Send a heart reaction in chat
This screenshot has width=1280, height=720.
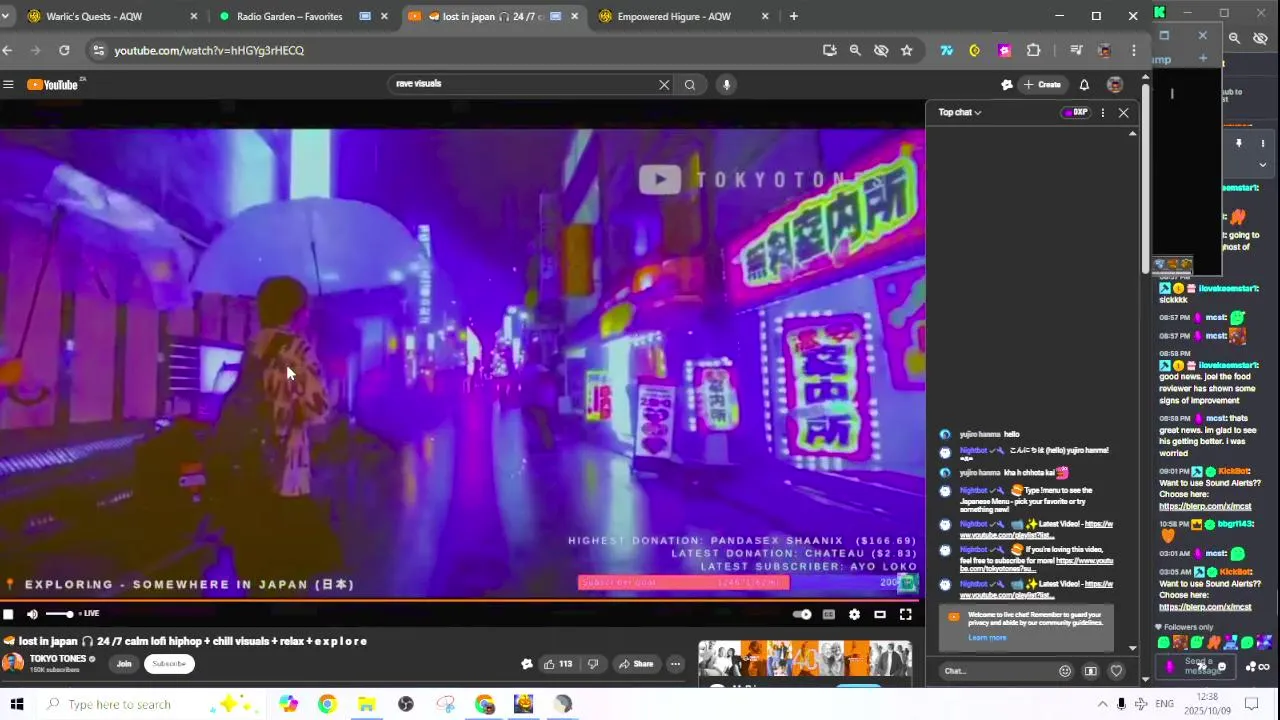point(1117,671)
